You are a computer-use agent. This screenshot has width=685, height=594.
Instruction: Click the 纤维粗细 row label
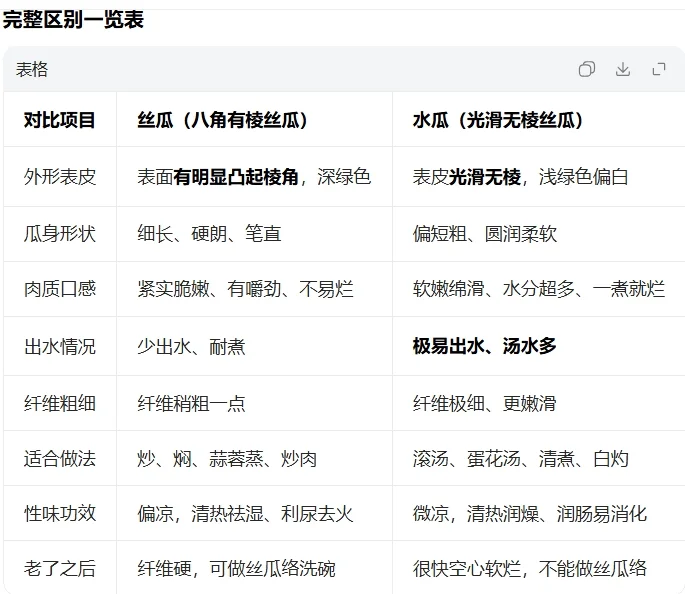pyautogui.click(x=60, y=404)
